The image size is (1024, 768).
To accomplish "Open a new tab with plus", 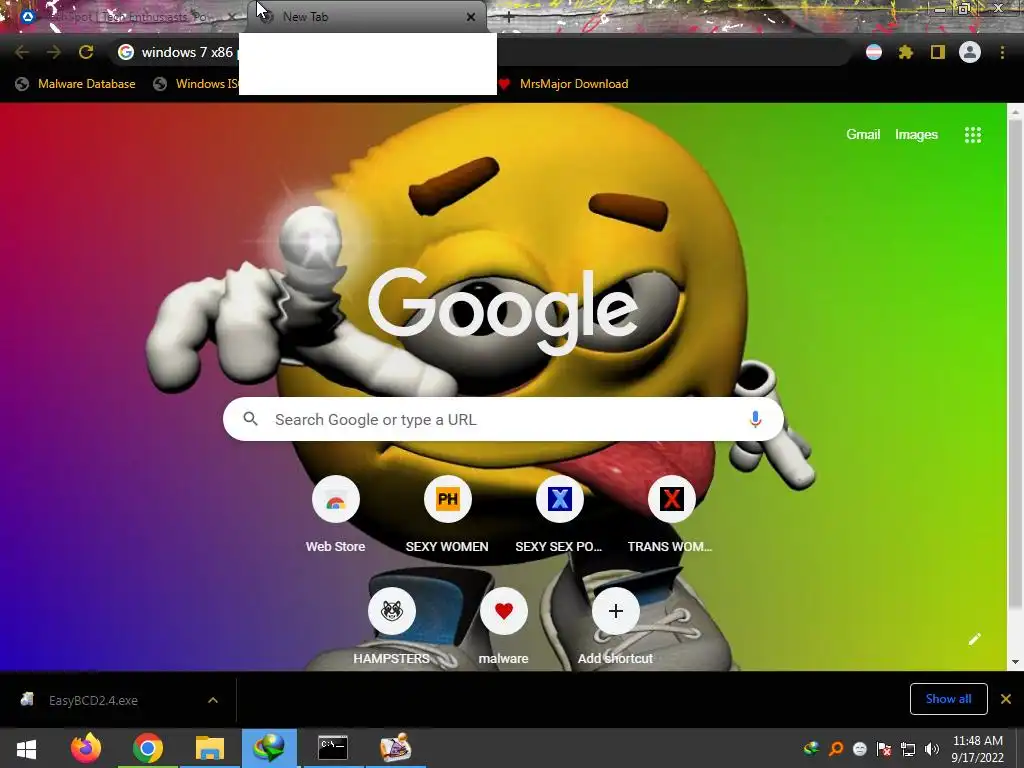I will pos(509,18).
